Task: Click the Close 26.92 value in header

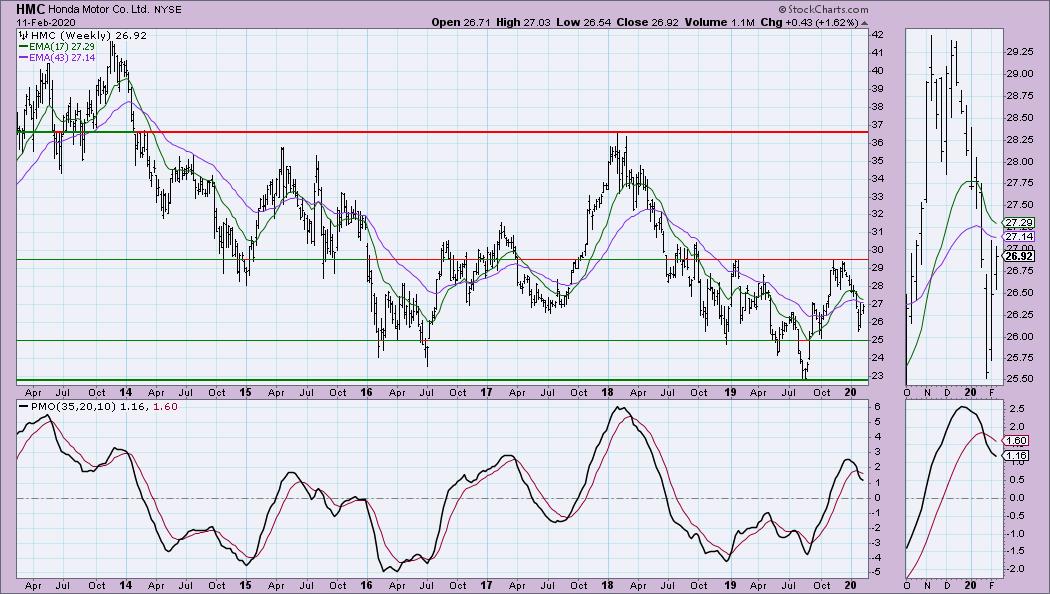Action: coord(647,22)
